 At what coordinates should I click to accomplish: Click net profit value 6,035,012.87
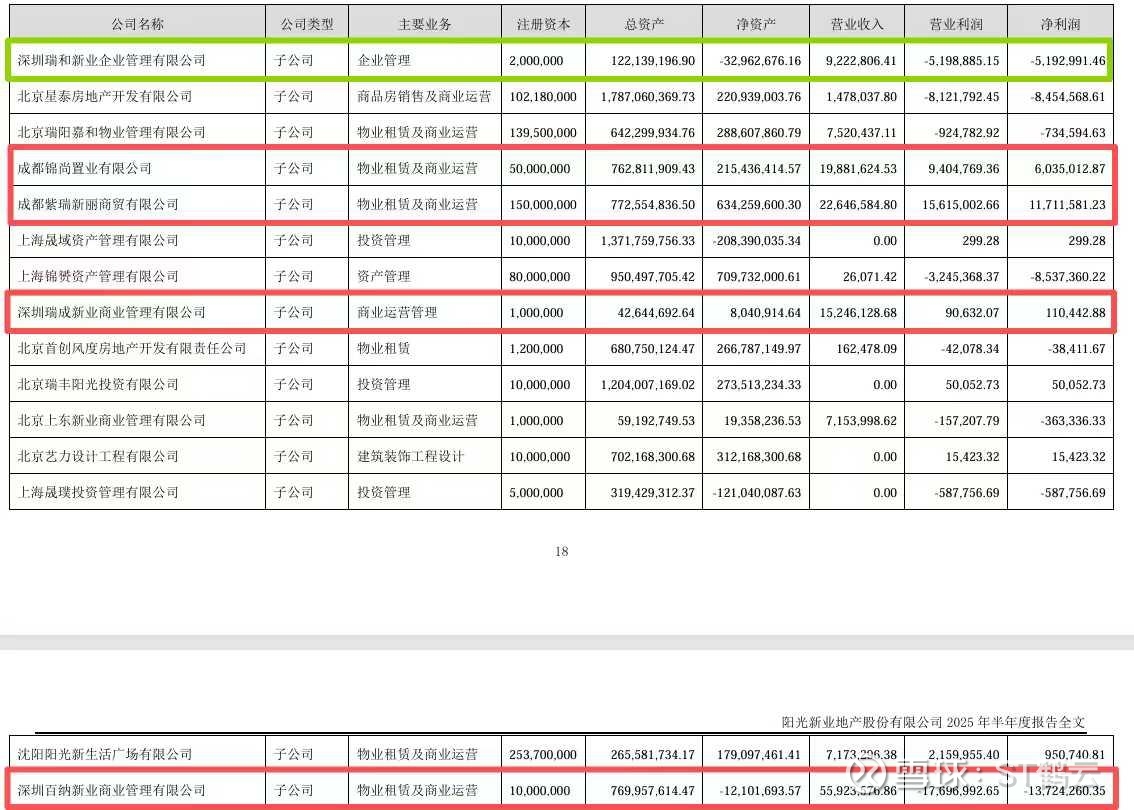click(x=1070, y=169)
